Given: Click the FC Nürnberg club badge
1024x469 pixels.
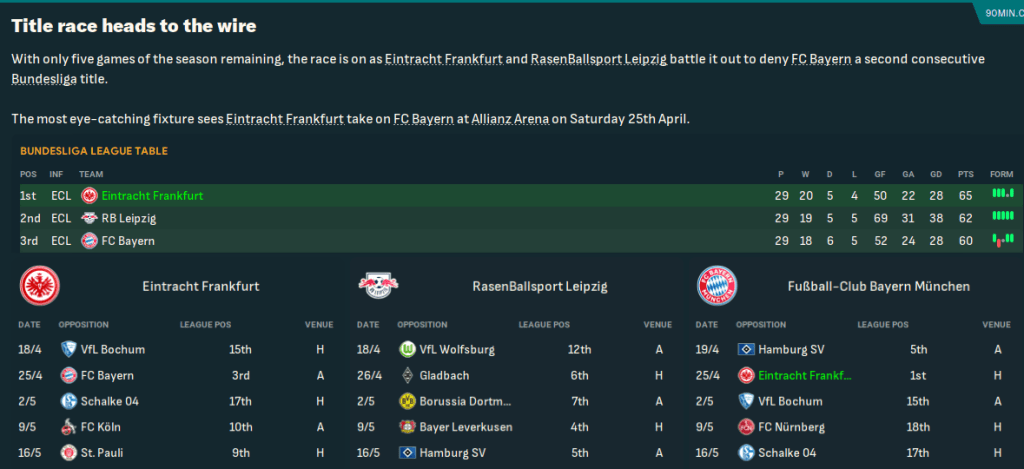Looking at the screenshot, I should click(745, 426).
